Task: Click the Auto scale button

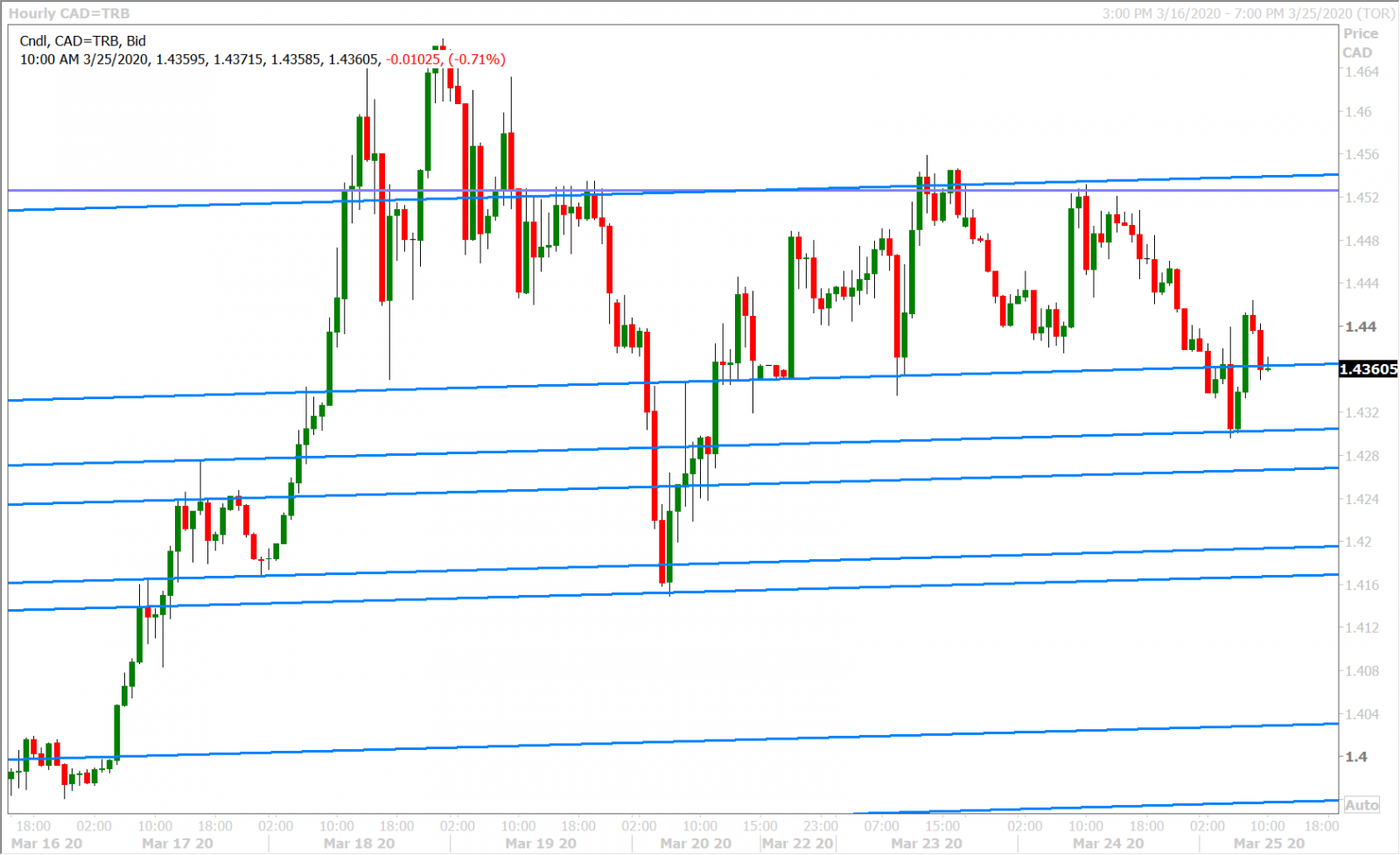Action: 1361,805
